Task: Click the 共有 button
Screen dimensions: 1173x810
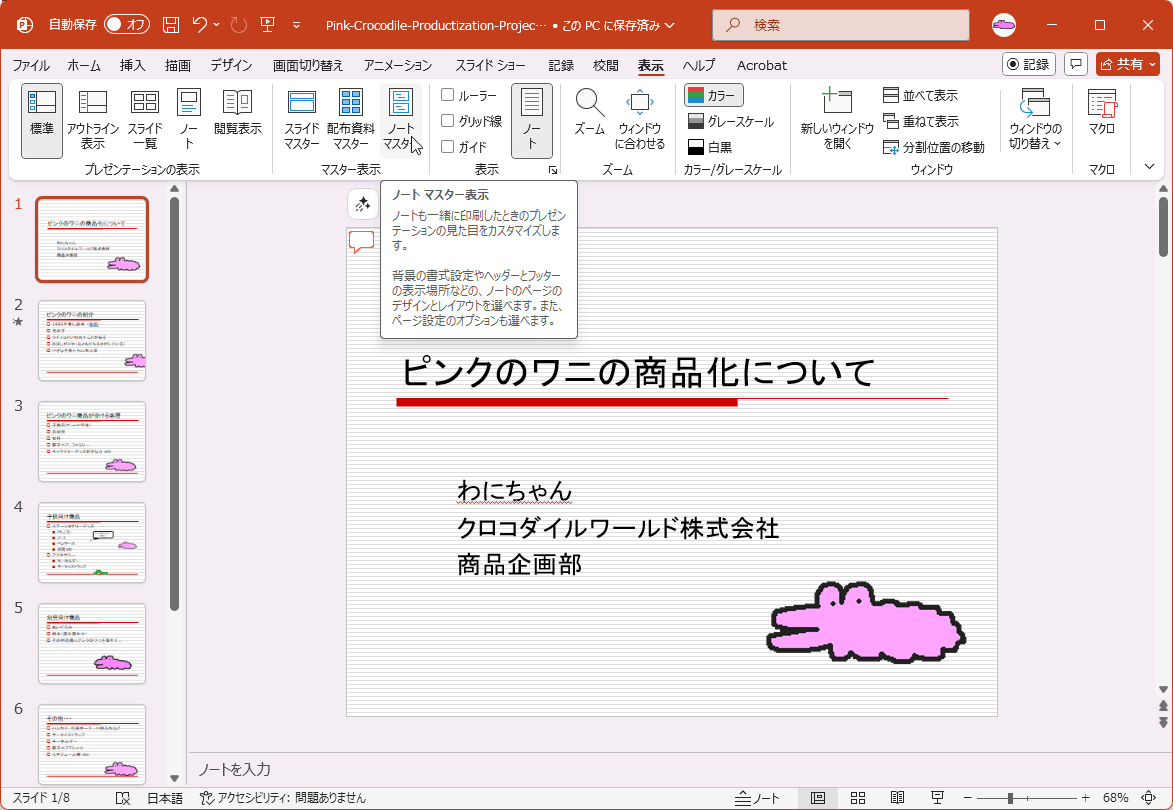Action: point(1128,64)
